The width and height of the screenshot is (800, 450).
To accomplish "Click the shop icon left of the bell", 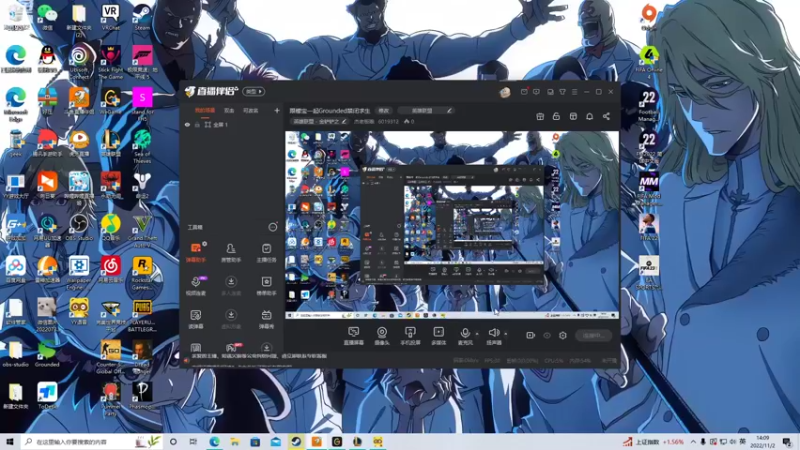I will (573, 116).
